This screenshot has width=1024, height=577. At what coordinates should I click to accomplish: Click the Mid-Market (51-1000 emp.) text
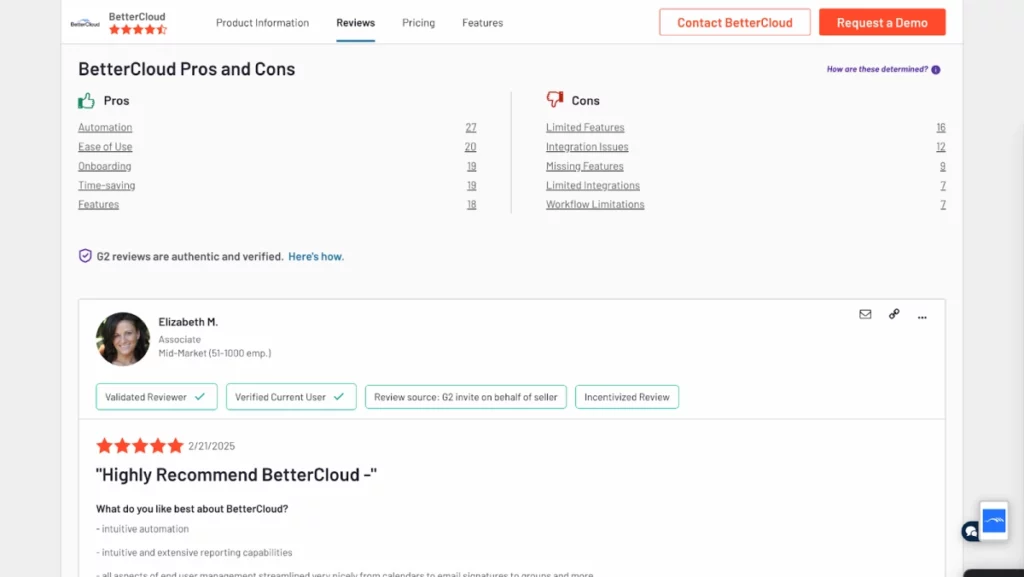coord(215,353)
